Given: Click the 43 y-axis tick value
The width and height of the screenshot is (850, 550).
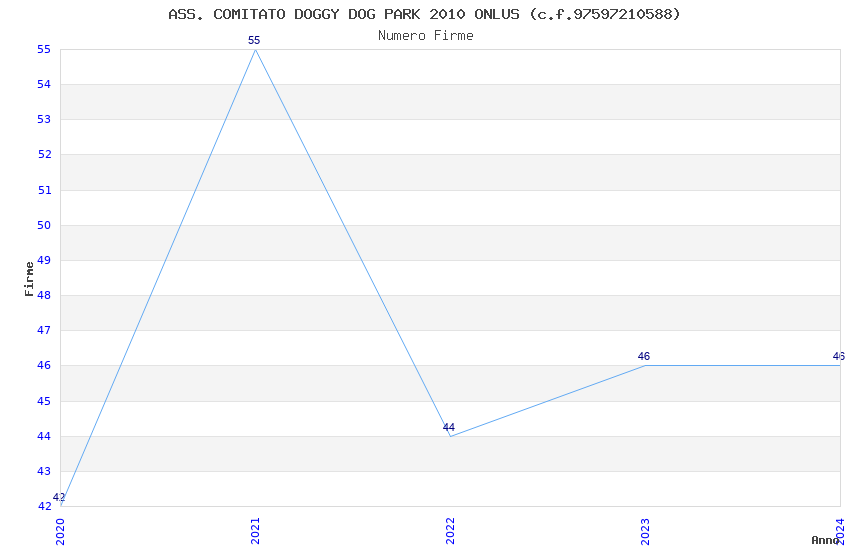Looking at the screenshot, I should point(44,471).
